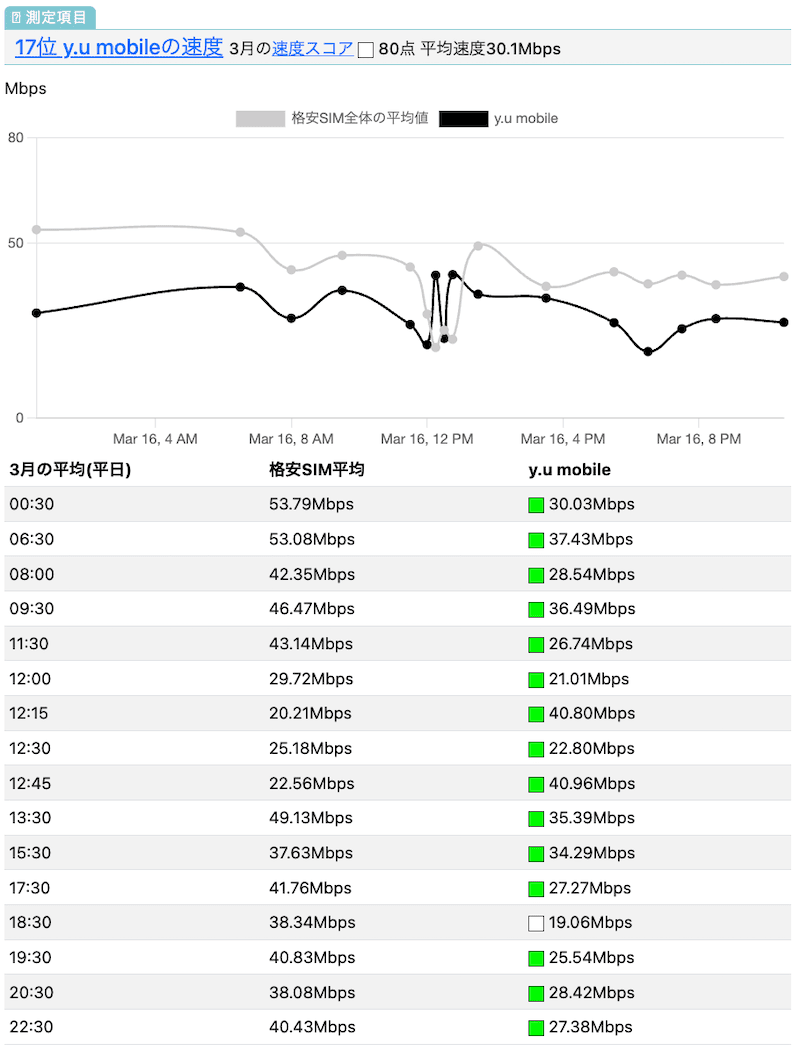The height and width of the screenshot is (1051, 800).
Task: Click the lowest black y.u mobile data point
Action: click(648, 352)
